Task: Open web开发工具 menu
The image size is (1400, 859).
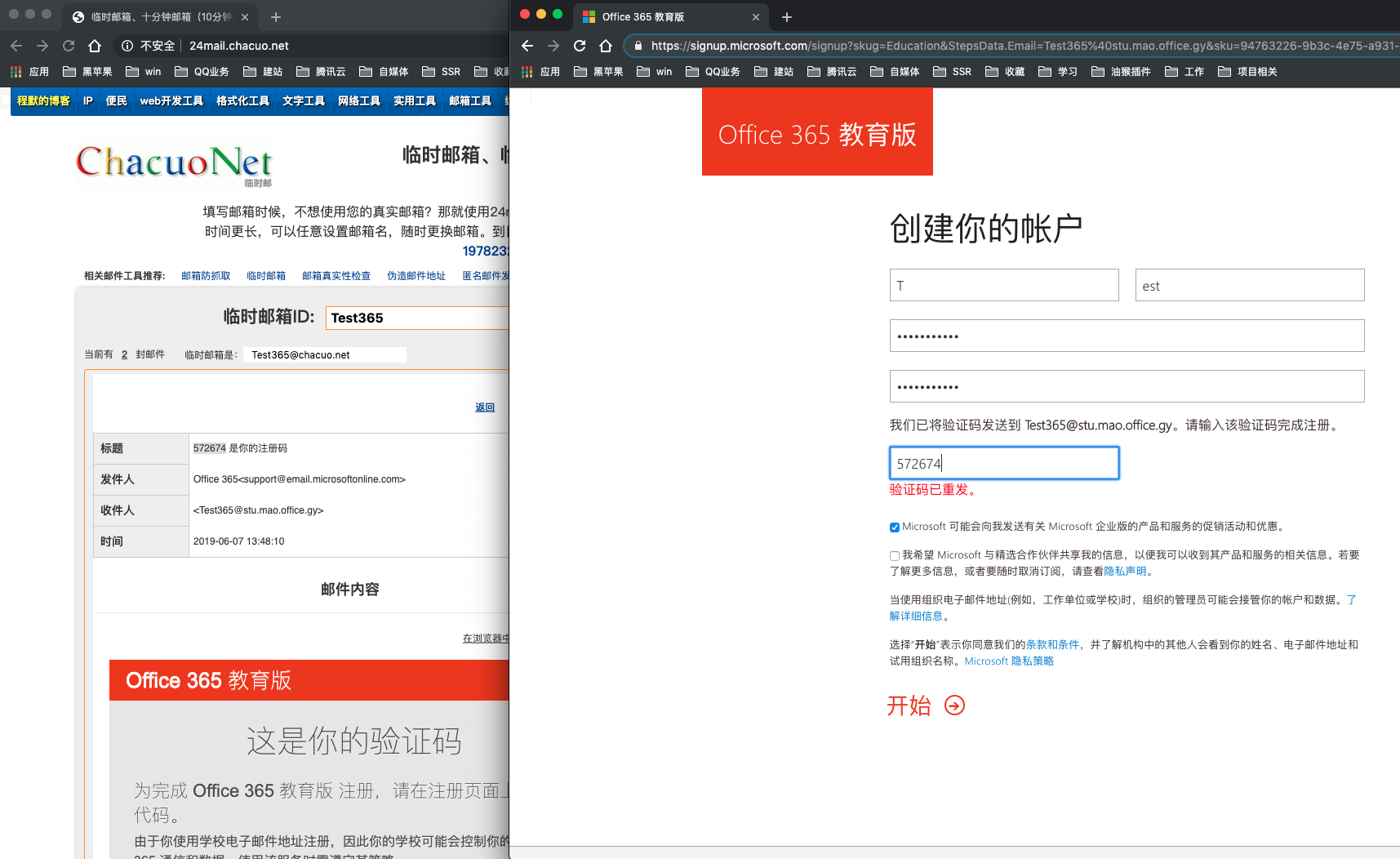Action: (x=171, y=101)
